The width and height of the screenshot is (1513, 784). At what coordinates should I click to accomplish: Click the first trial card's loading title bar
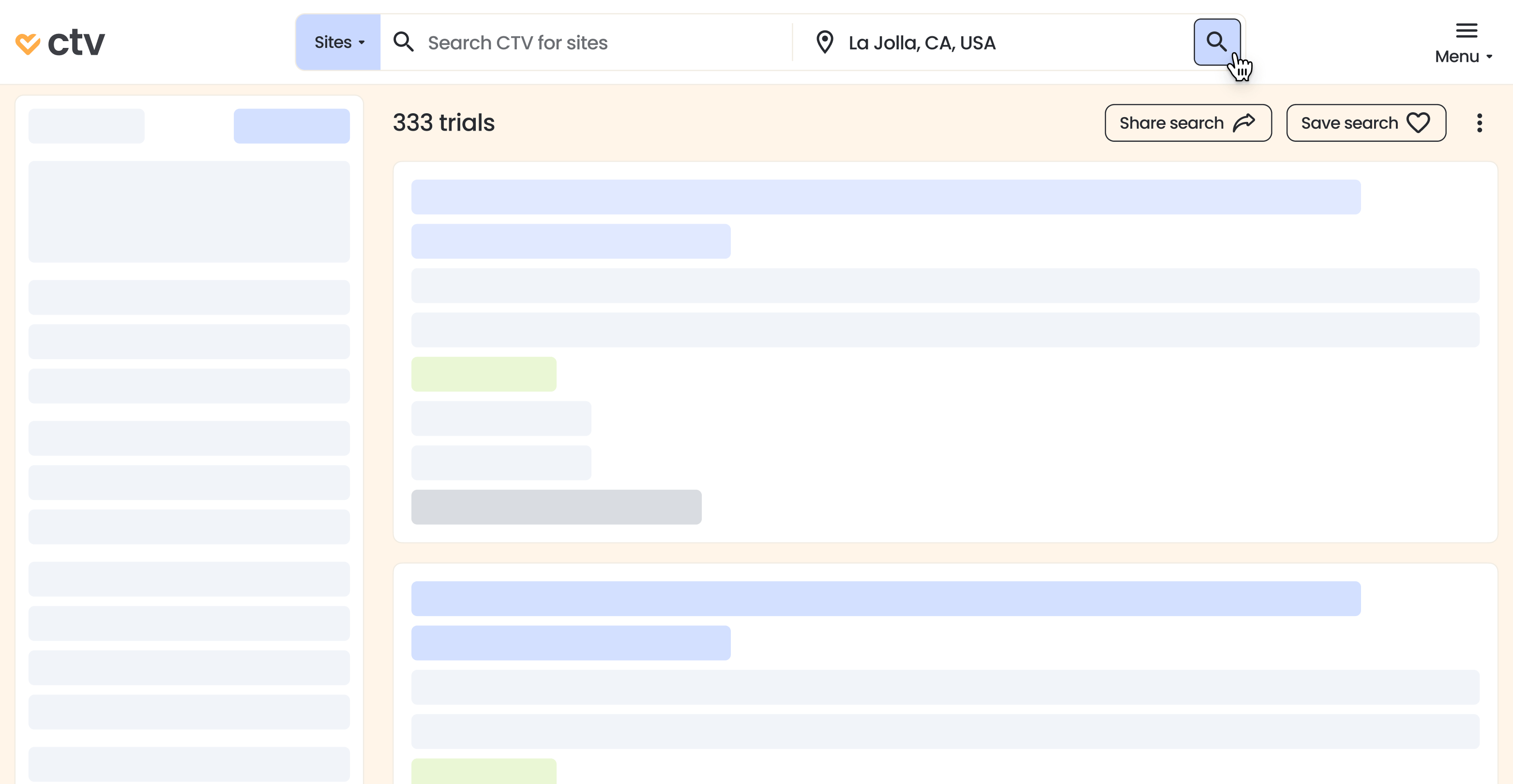coord(885,197)
